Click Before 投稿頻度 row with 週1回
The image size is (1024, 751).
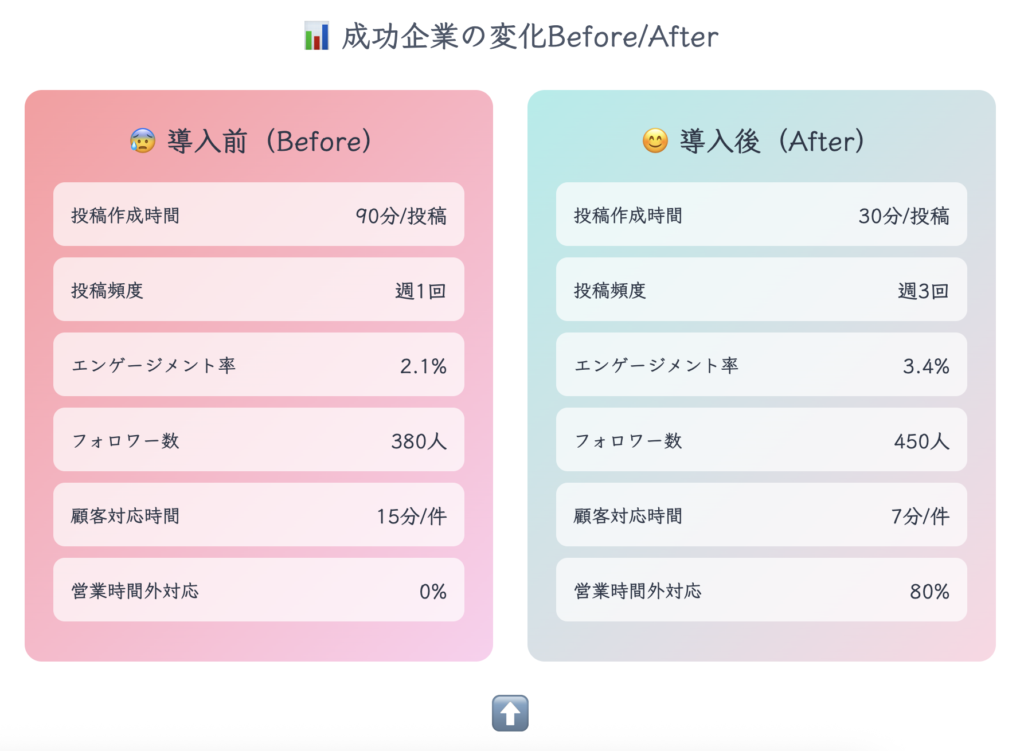point(258,290)
